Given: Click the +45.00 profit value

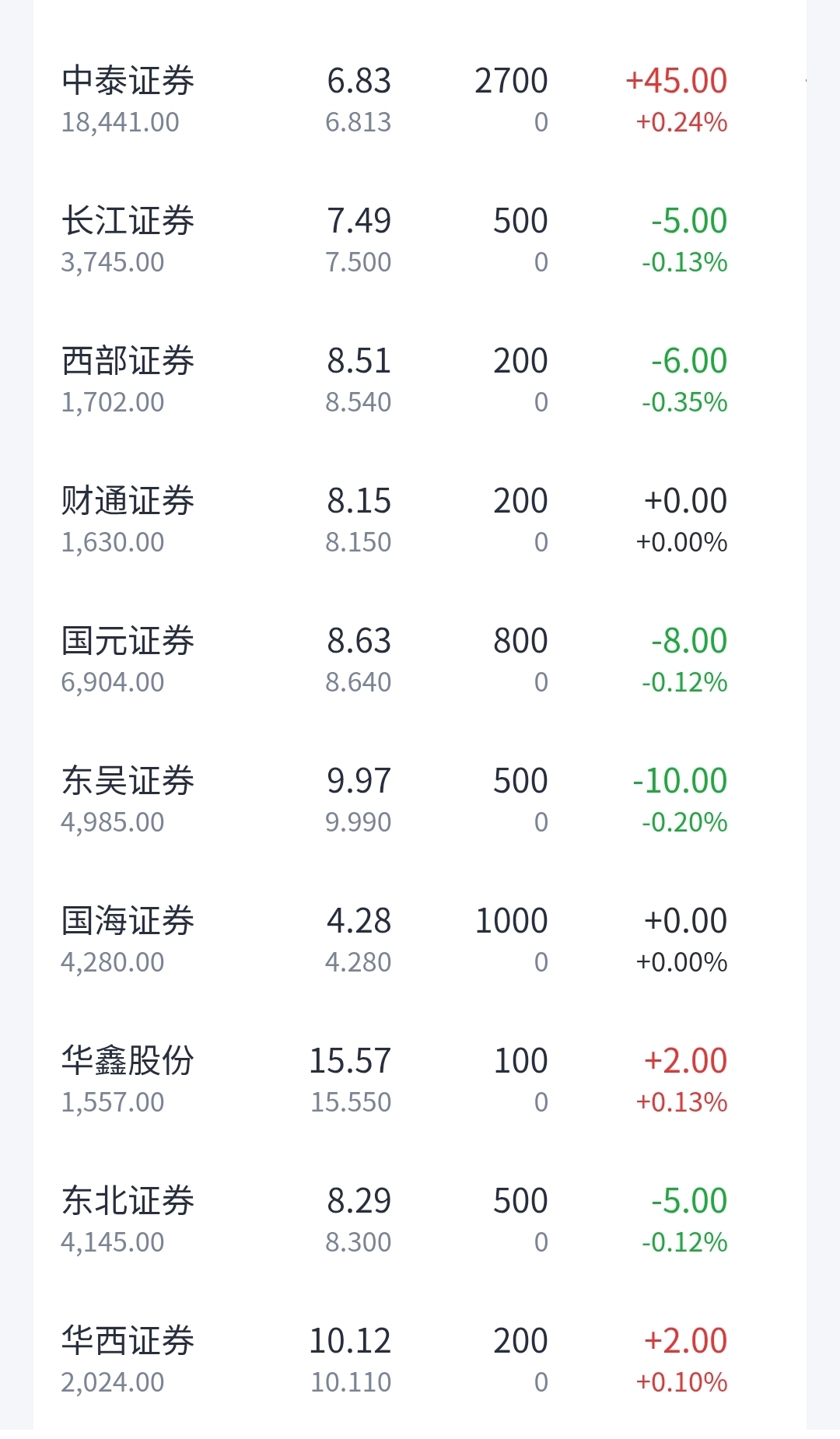Looking at the screenshot, I should click(x=677, y=81).
